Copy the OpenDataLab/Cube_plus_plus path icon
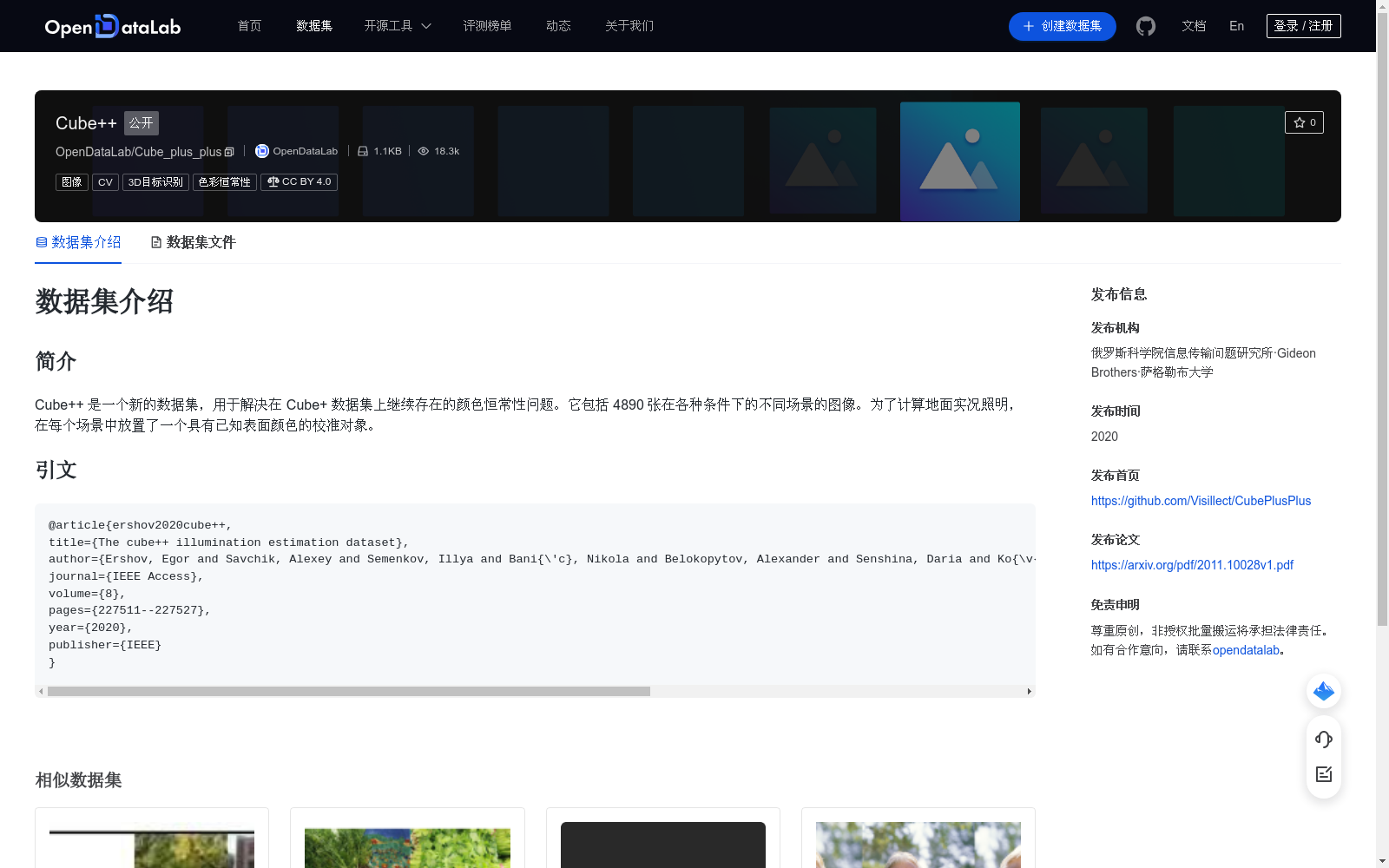Screen dimensions: 1389x868 pyautogui.click(x=229, y=152)
